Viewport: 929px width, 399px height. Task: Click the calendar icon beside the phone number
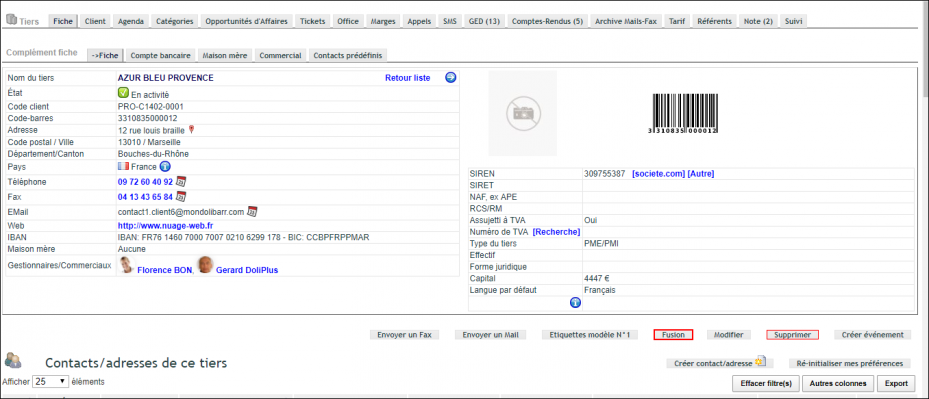click(x=181, y=181)
